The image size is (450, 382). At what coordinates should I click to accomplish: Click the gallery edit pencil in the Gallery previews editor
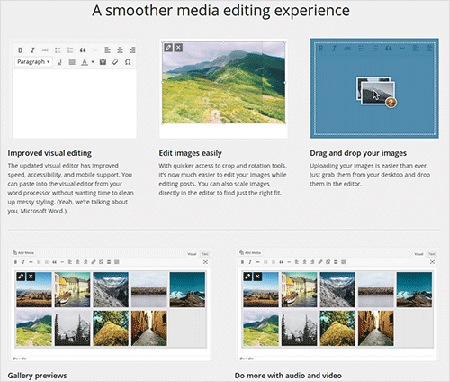[21, 276]
